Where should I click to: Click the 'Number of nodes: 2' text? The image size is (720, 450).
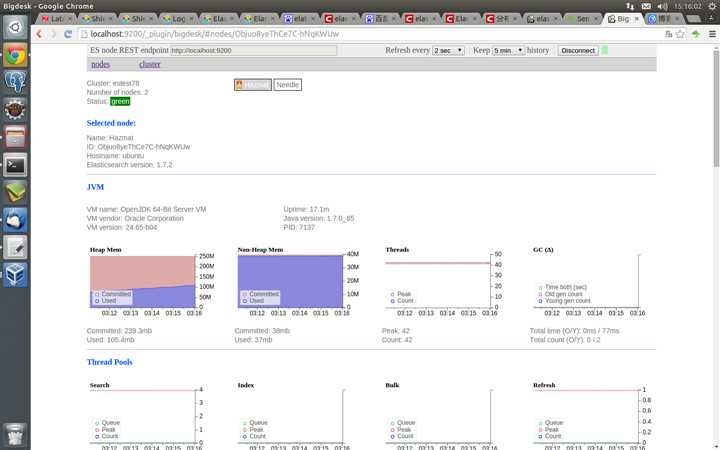coord(118,92)
